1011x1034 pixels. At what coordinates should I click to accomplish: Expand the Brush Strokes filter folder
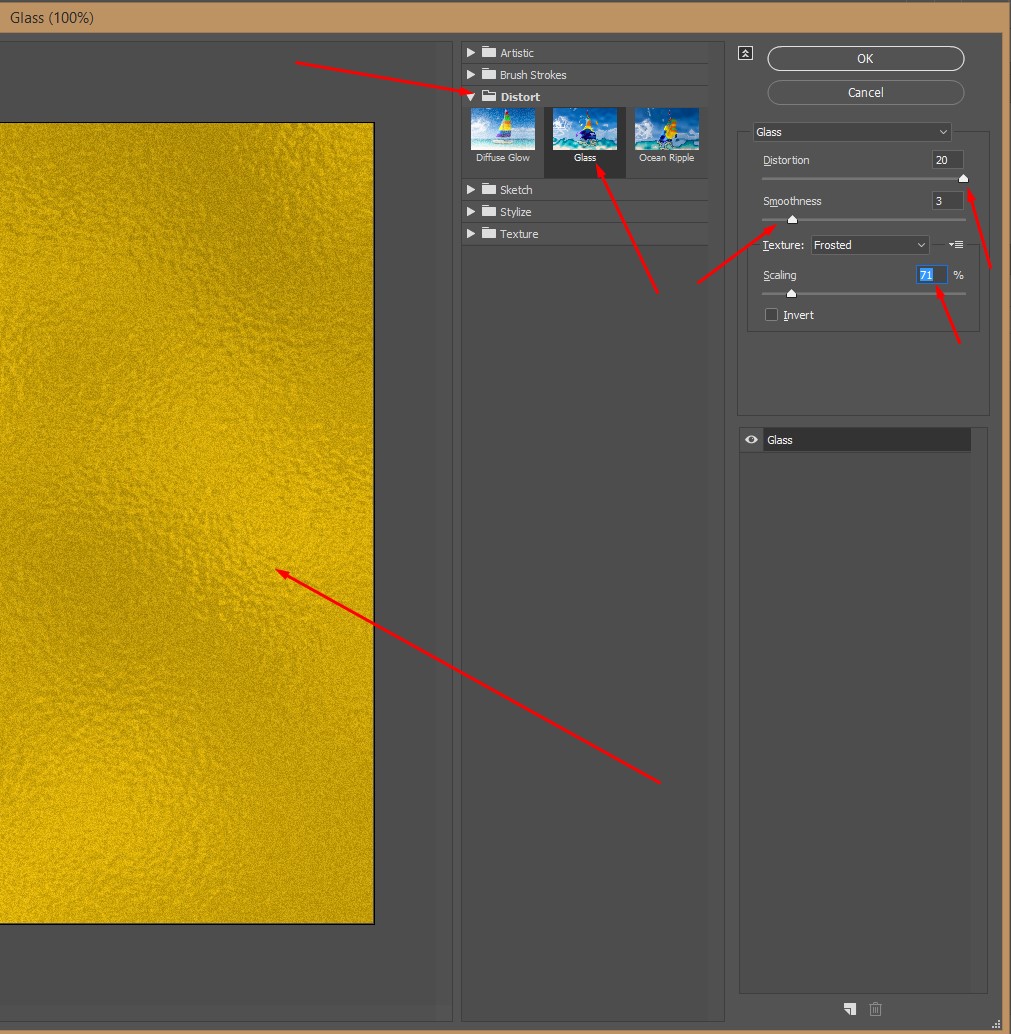[471, 75]
